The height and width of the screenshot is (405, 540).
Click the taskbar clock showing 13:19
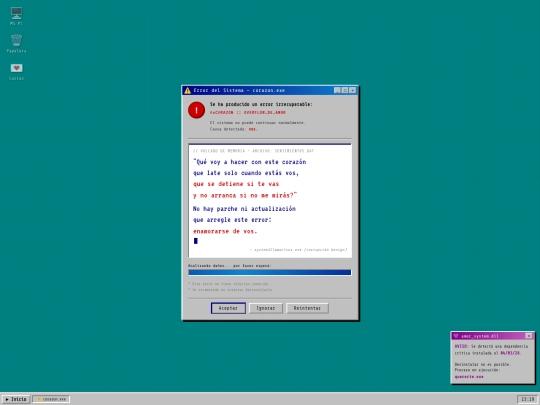(527, 399)
